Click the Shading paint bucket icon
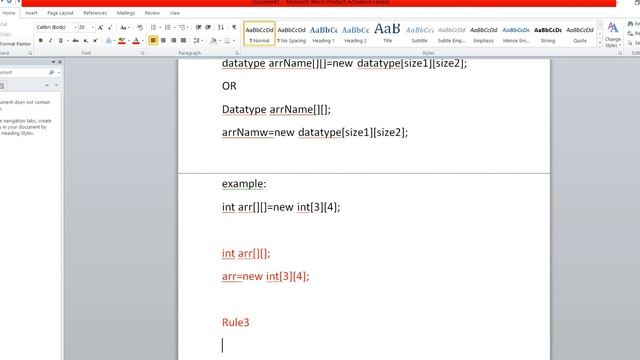The image size is (640, 360). coord(213,40)
